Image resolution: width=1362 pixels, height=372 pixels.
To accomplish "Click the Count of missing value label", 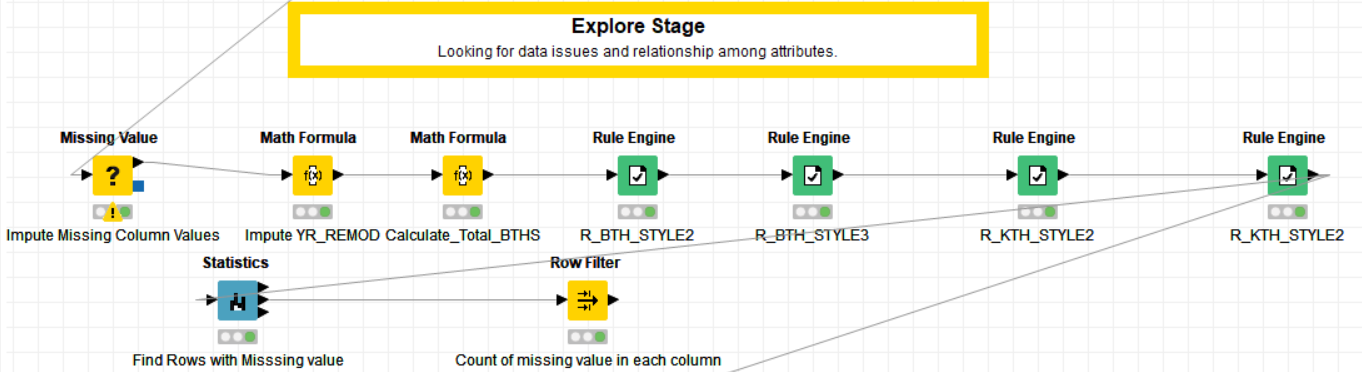I will coord(588,360).
